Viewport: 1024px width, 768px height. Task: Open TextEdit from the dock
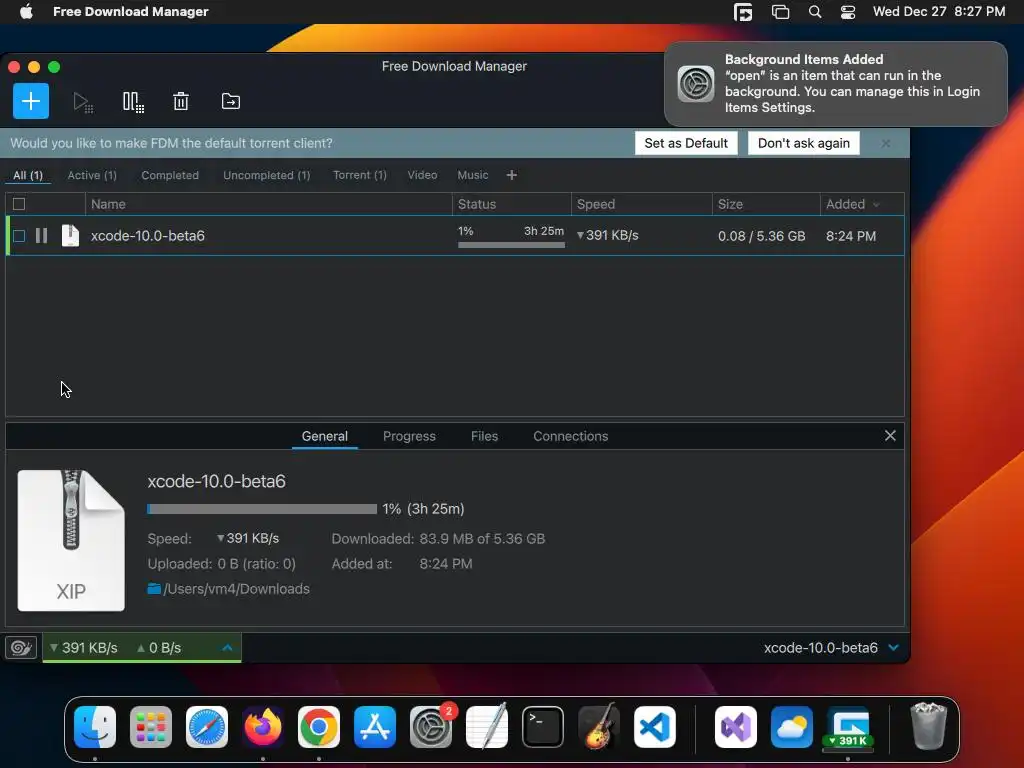click(487, 726)
